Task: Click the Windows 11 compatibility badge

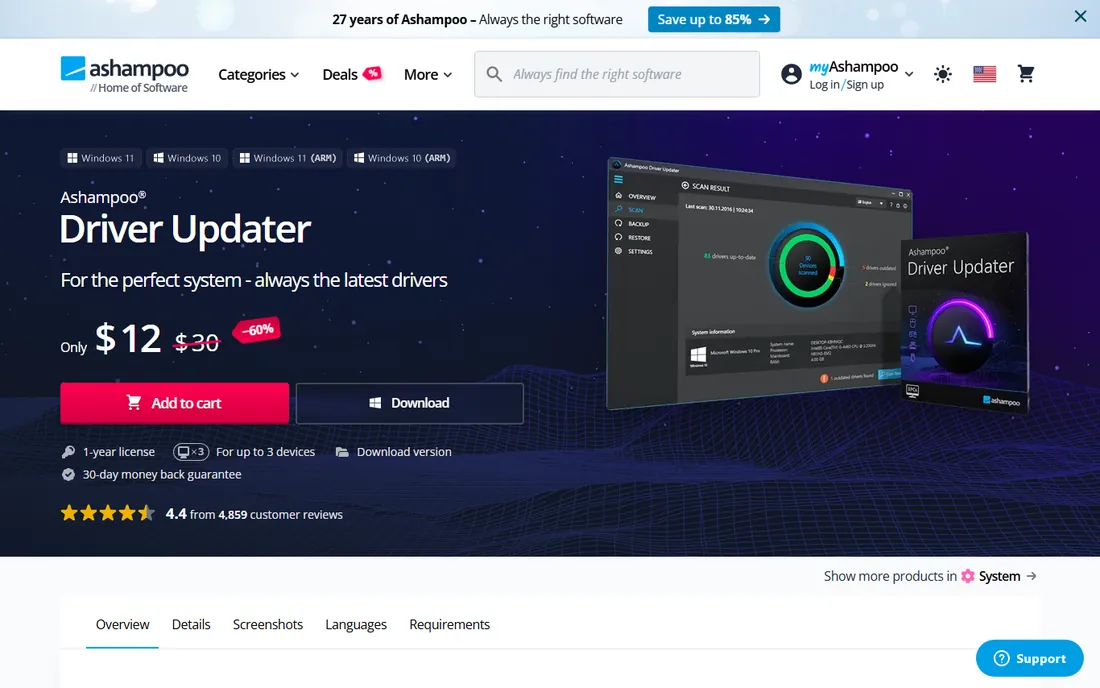Action: [x=101, y=158]
